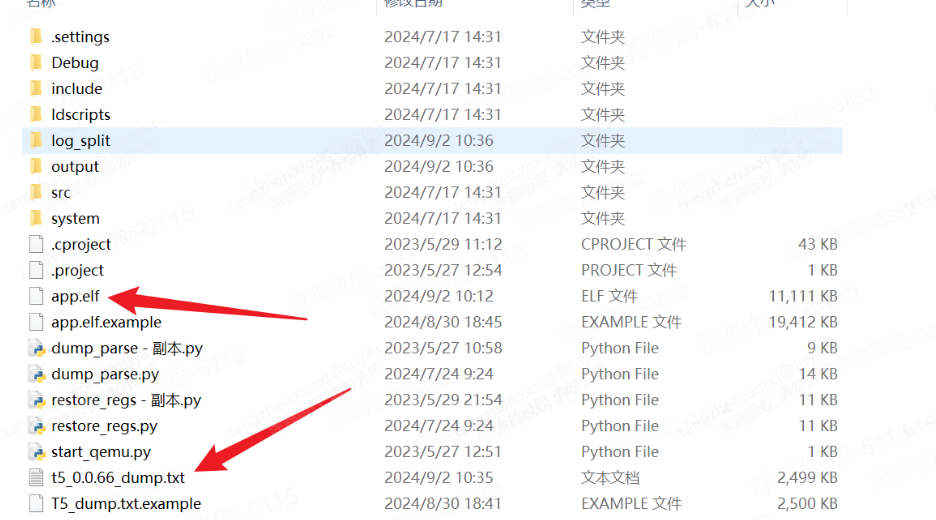Click the app.elf file icon

pos(37,296)
